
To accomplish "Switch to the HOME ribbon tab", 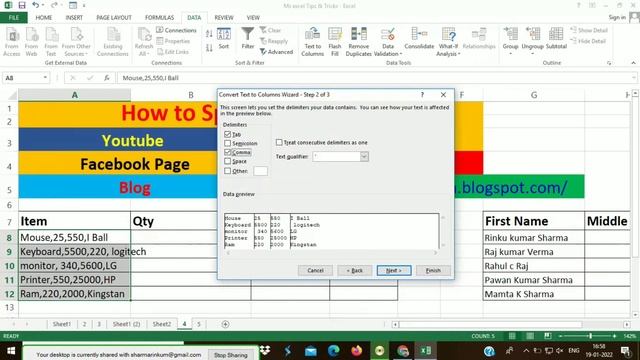I will coord(44,18).
